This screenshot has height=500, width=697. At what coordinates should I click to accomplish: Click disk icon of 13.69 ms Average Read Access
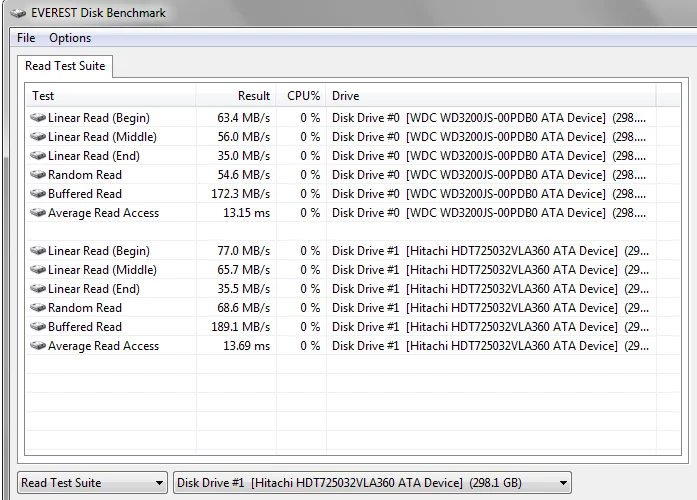(x=38, y=346)
